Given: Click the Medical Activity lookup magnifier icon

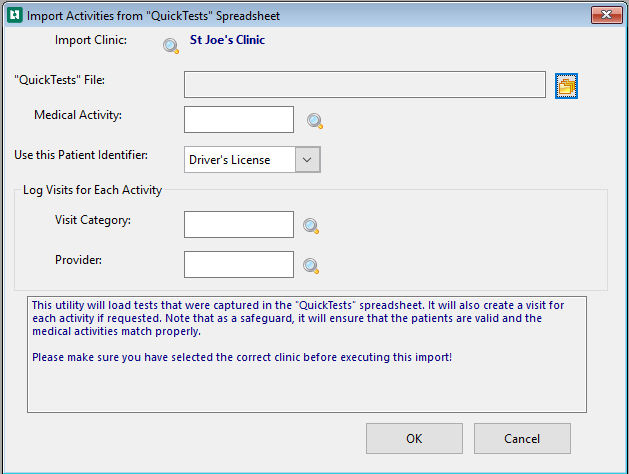Looking at the screenshot, I should 315,121.
